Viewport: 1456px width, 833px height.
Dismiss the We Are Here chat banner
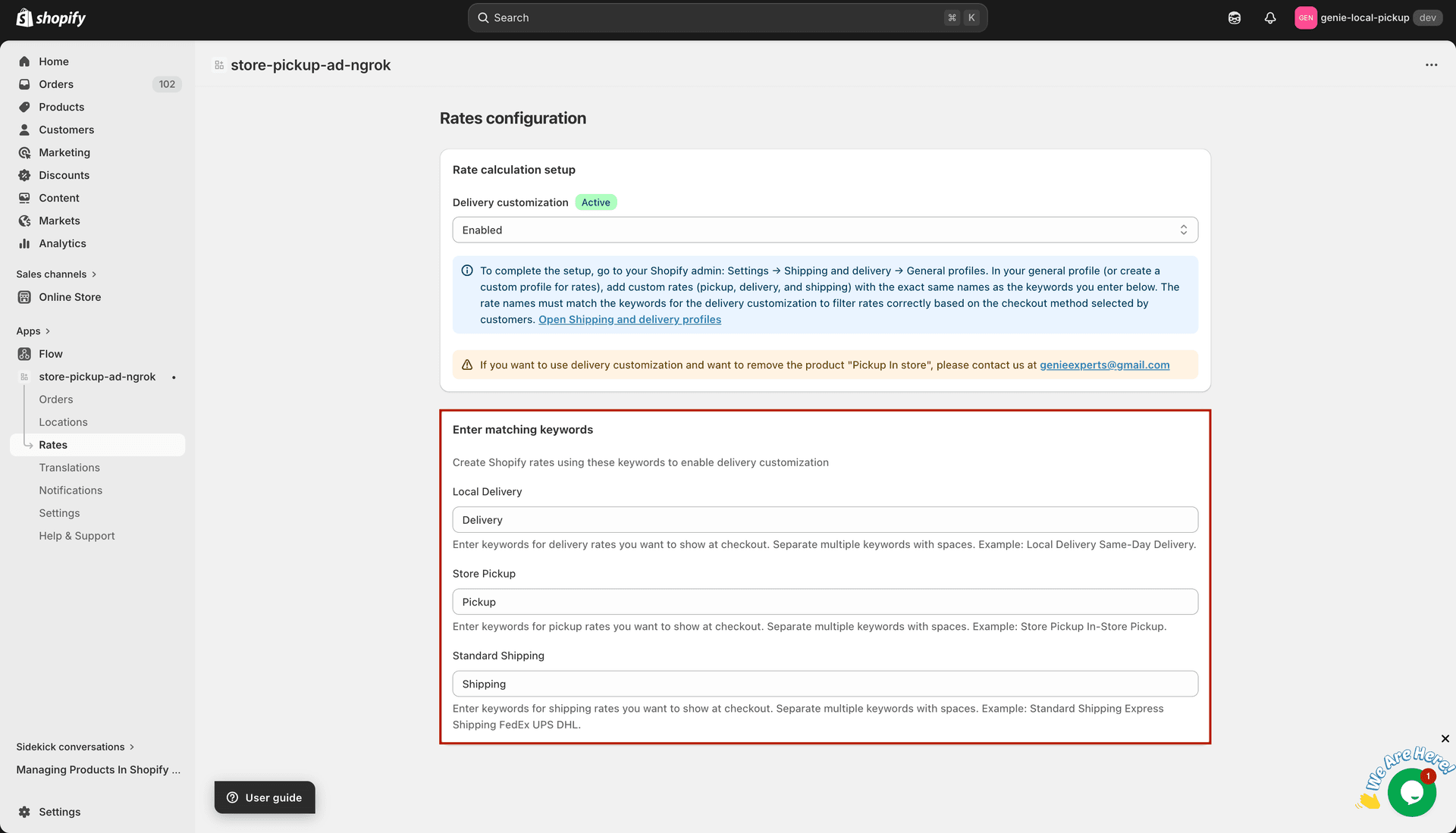pos(1445,738)
